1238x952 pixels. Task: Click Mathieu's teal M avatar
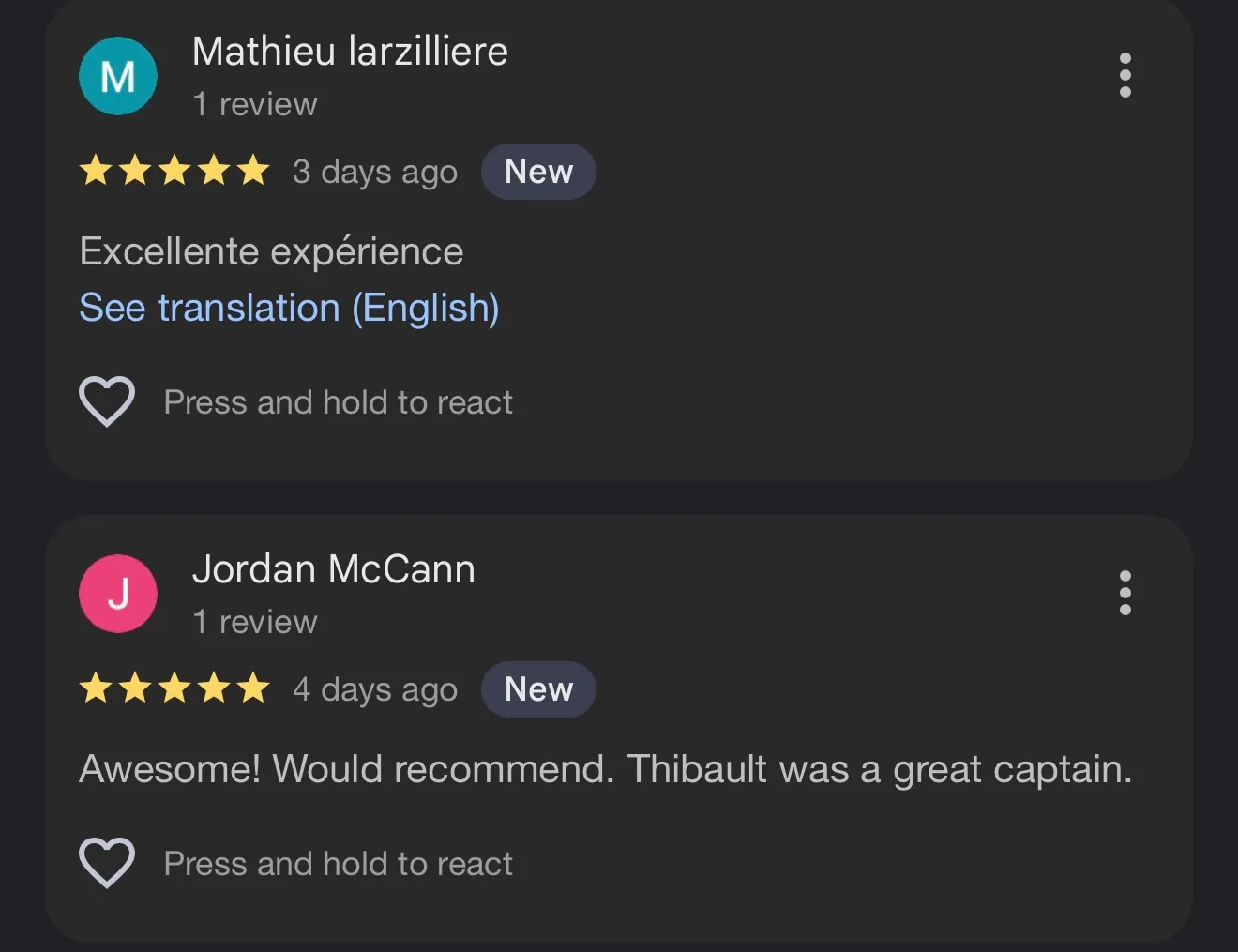click(x=118, y=76)
